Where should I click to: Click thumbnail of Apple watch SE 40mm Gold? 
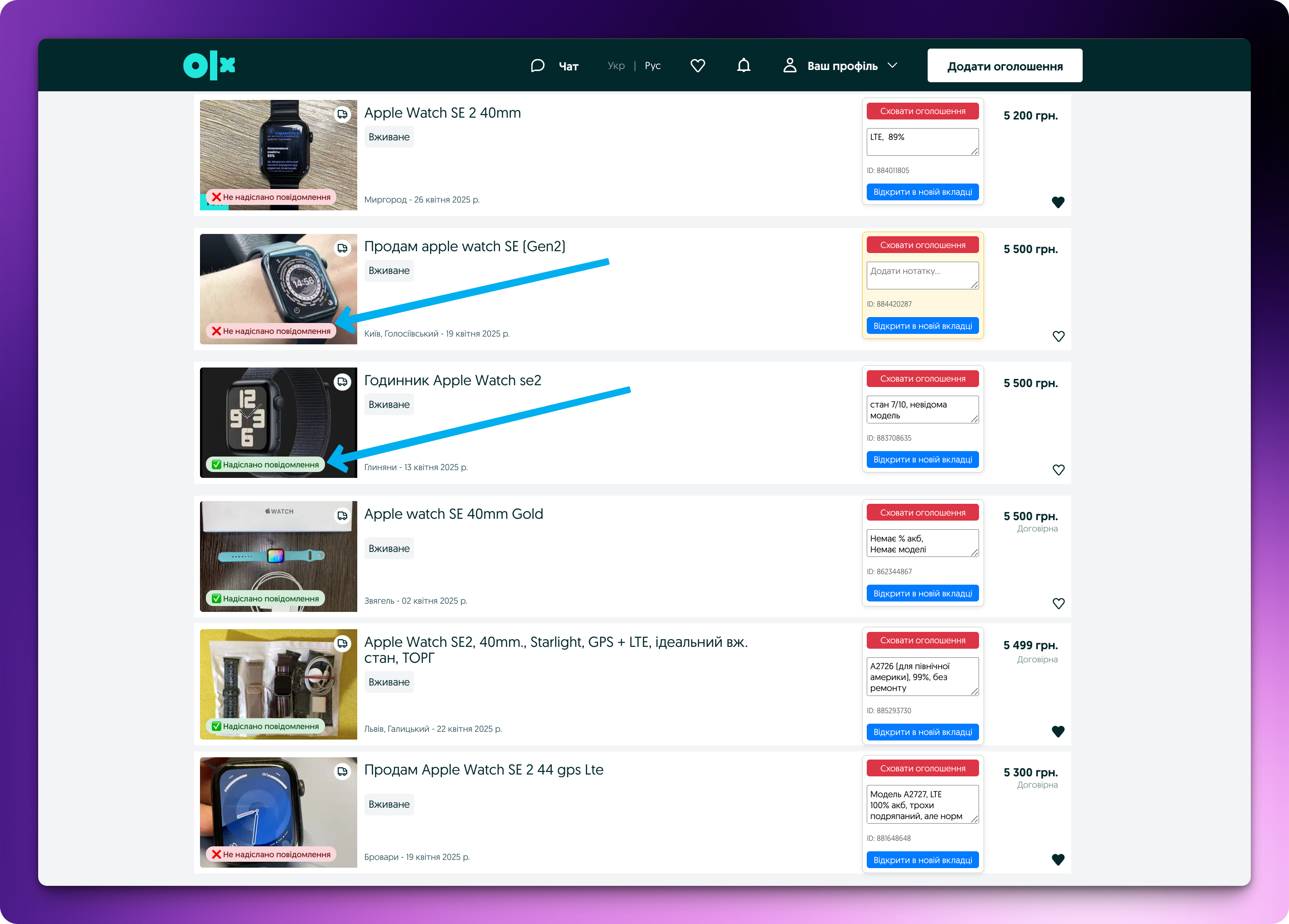(x=279, y=556)
